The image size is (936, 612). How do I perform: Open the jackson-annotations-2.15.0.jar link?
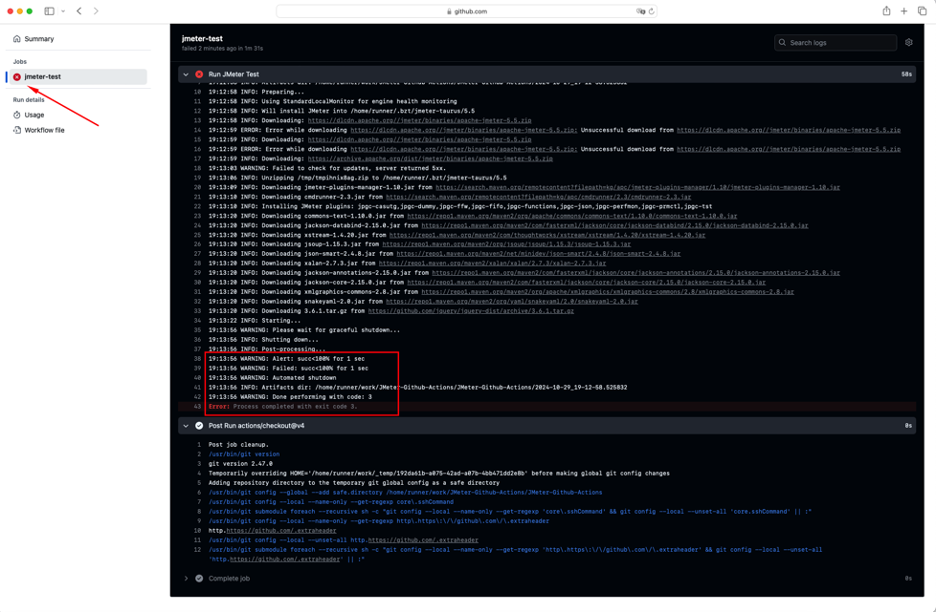click(636, 273)
